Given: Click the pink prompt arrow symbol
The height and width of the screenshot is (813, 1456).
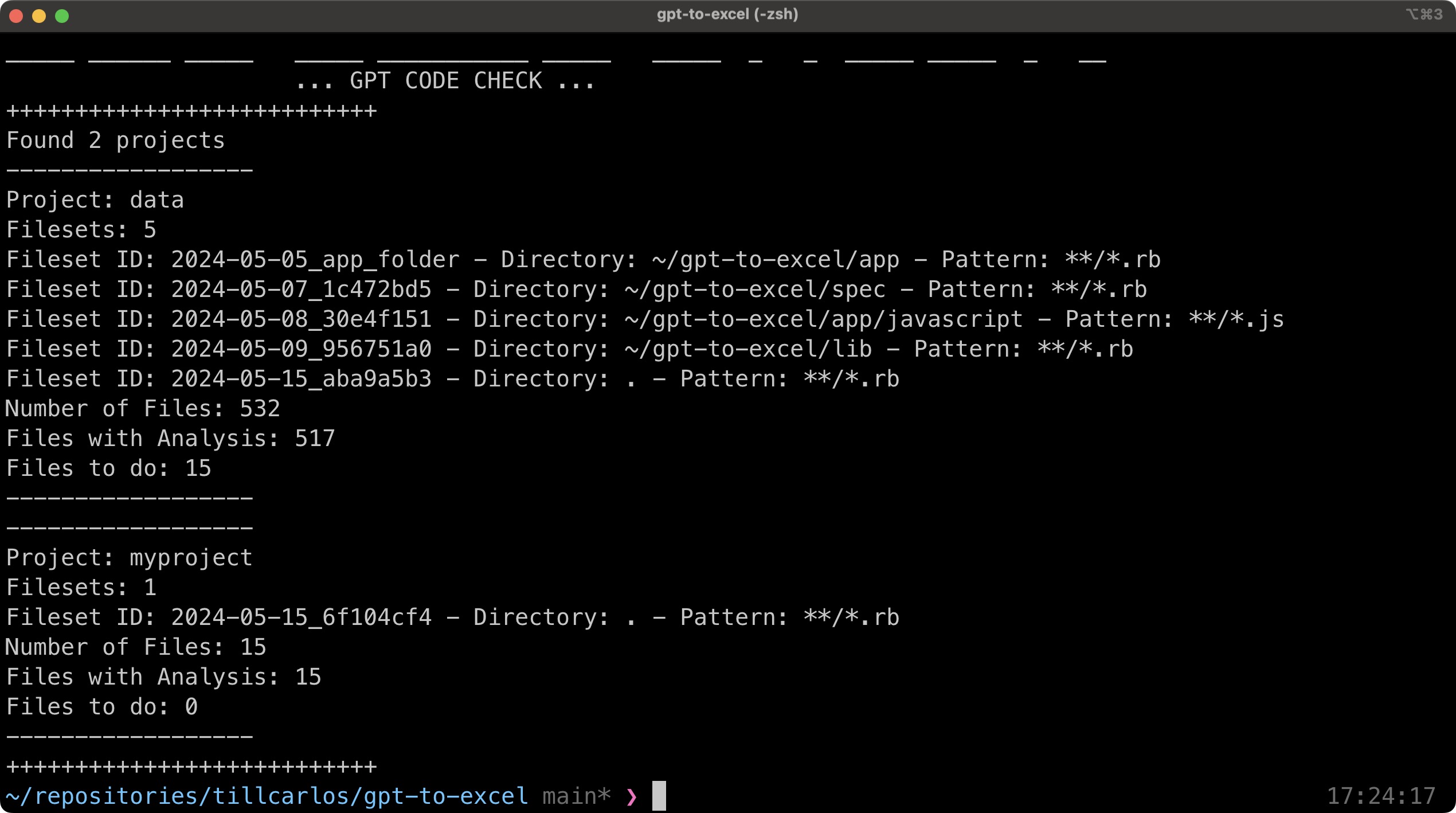Looking at the screenshot, I should click(x=631, y=796).
